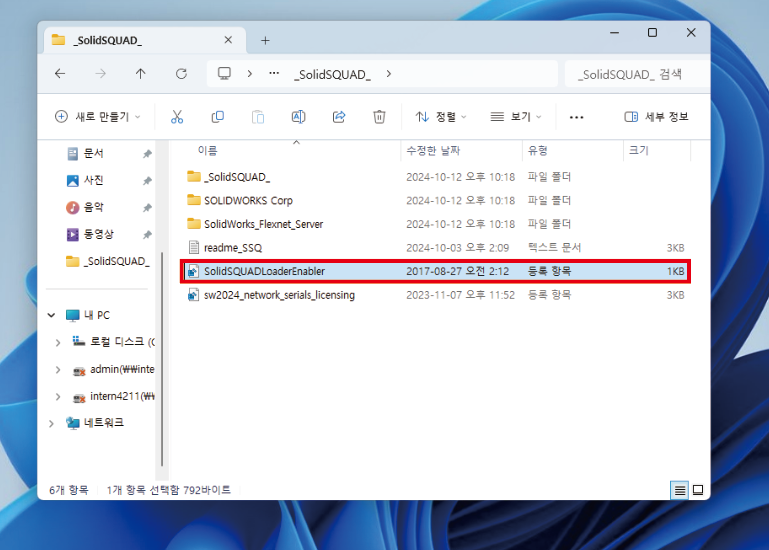
Task: Click the _SolidSQUAD_ 검색 search box
Action: point(637,74)
